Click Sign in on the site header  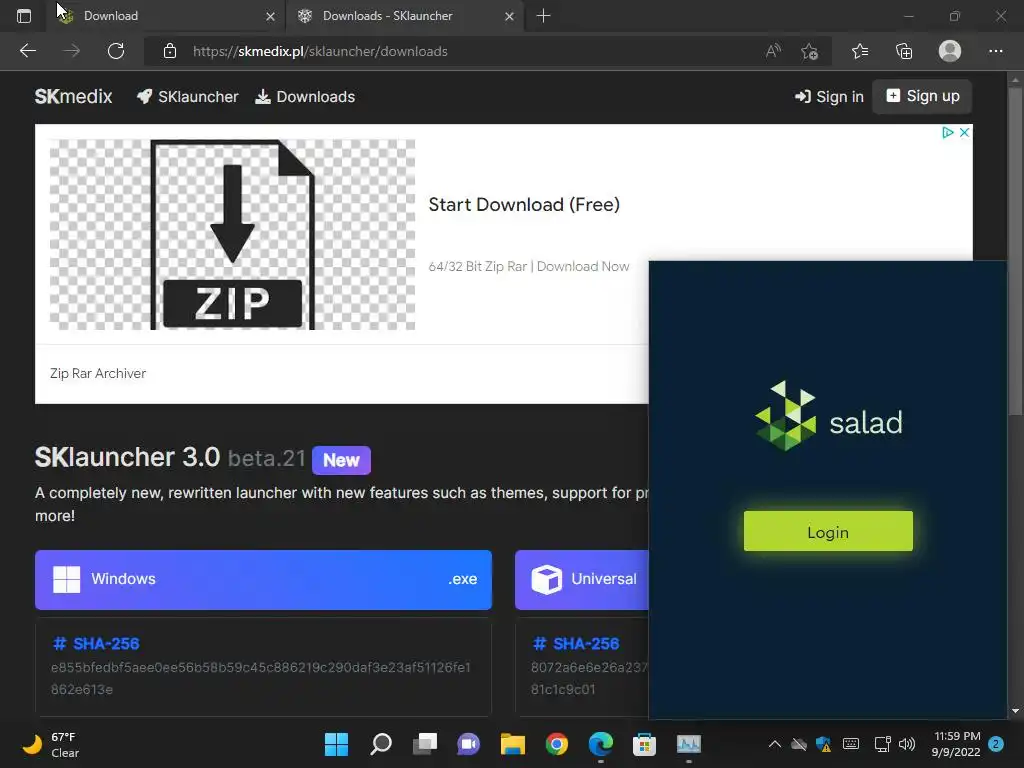(x=829, y=97)
